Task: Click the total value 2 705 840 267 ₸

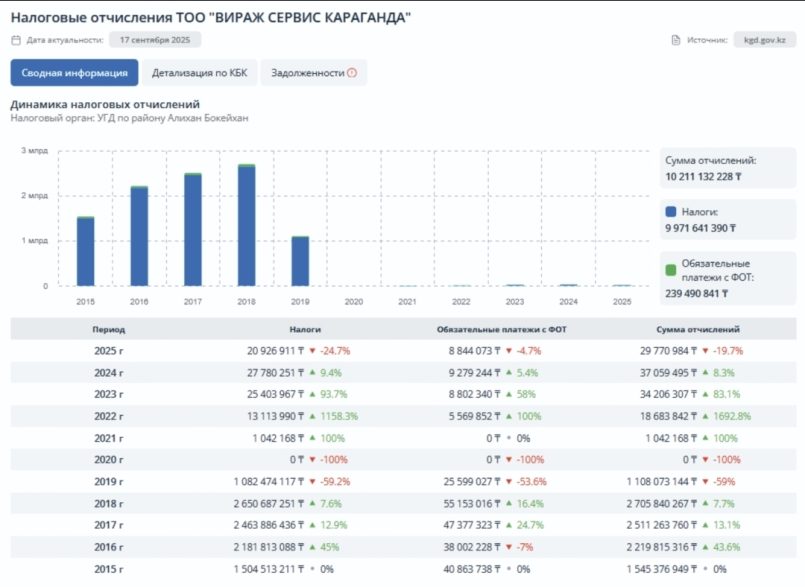Action: click(662, 504)
